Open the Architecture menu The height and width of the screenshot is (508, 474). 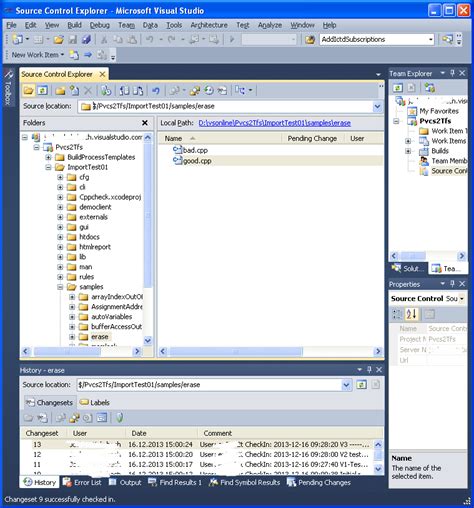point(209,25)
